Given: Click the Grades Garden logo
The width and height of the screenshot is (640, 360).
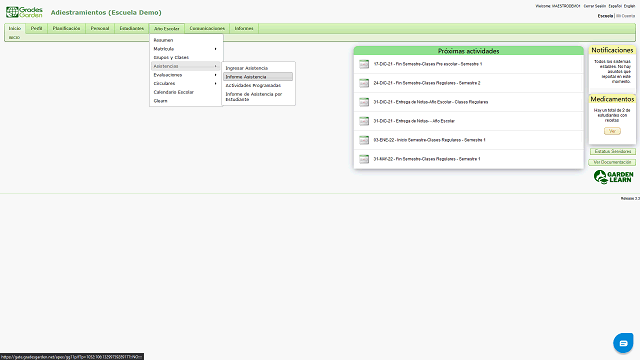Looking at the screenshot, I should point(24,12).
